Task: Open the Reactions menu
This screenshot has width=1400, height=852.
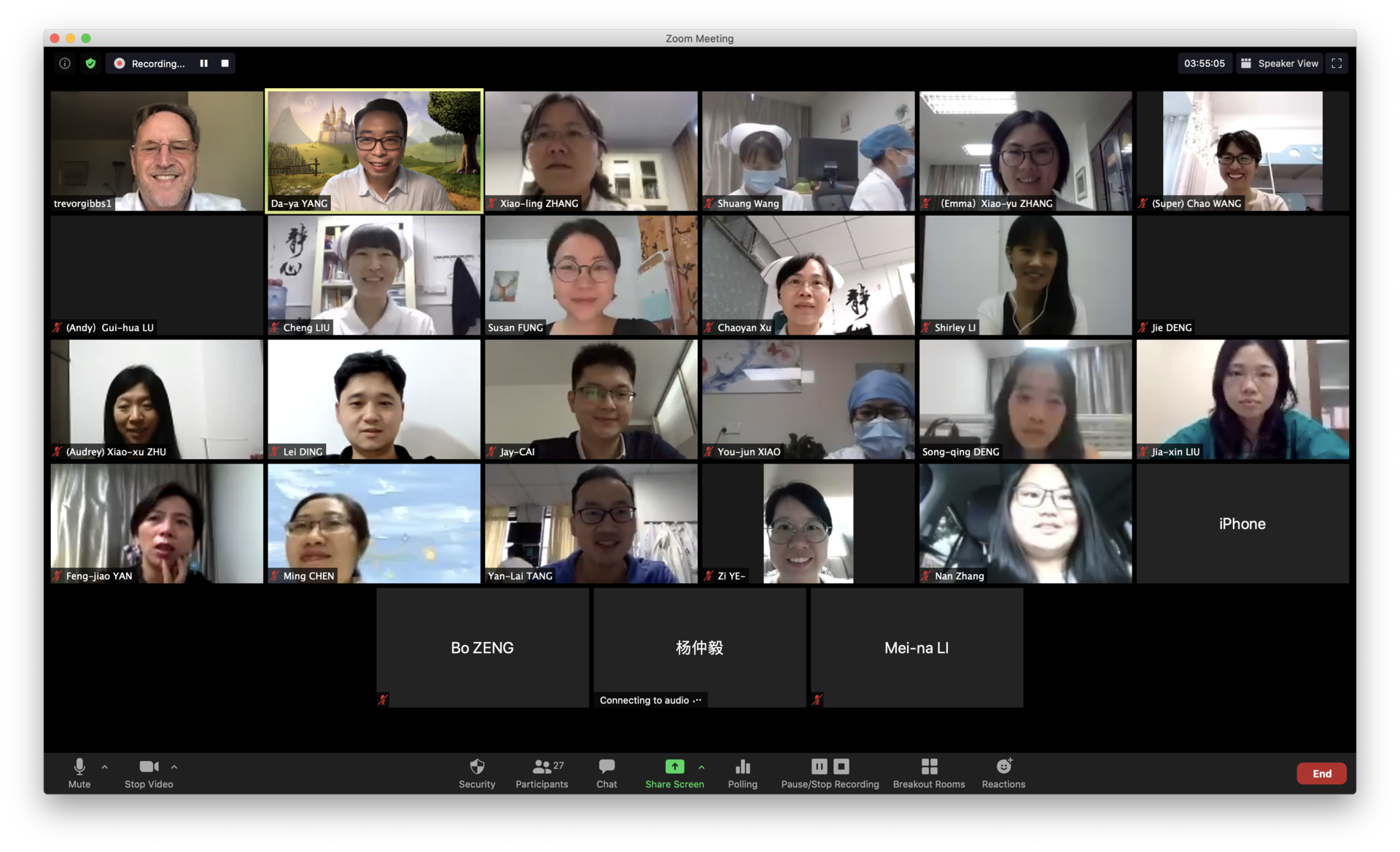Action: click(1003, 773)
